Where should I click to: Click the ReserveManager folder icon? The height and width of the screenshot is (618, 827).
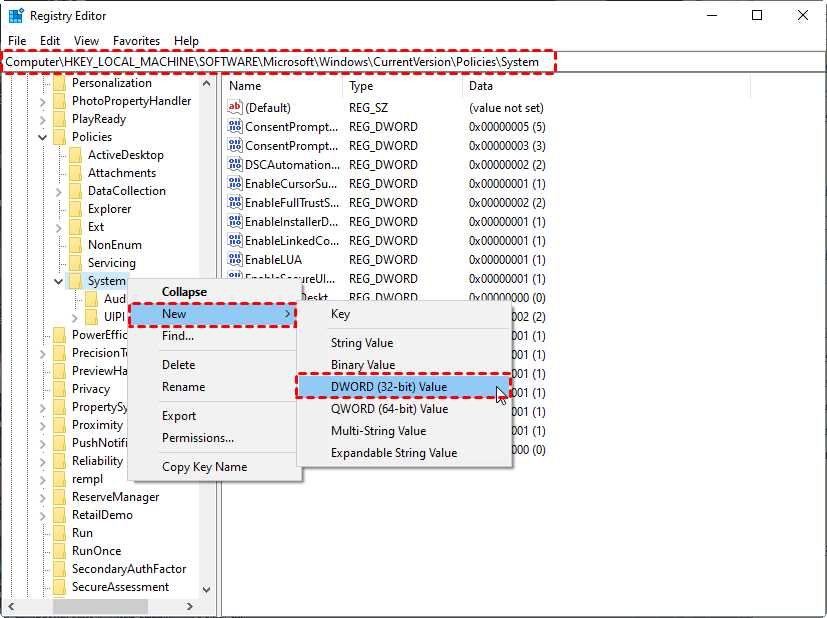60,497
